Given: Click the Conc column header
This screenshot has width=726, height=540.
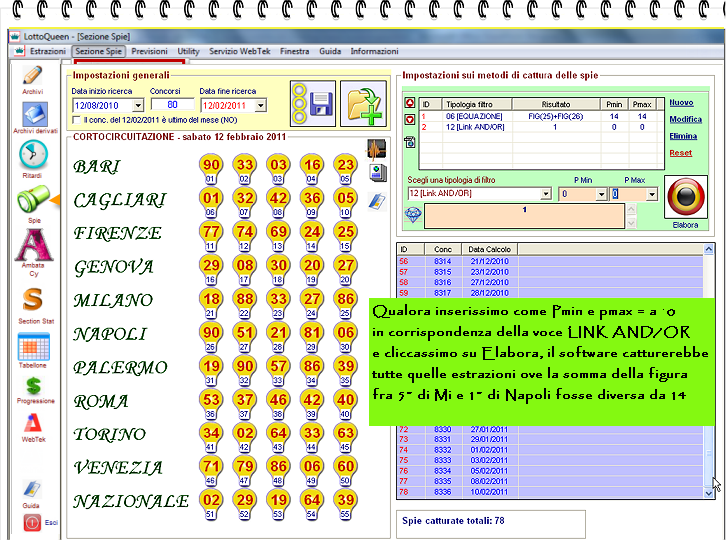Looking at the screenshot, I should [443, 249].
